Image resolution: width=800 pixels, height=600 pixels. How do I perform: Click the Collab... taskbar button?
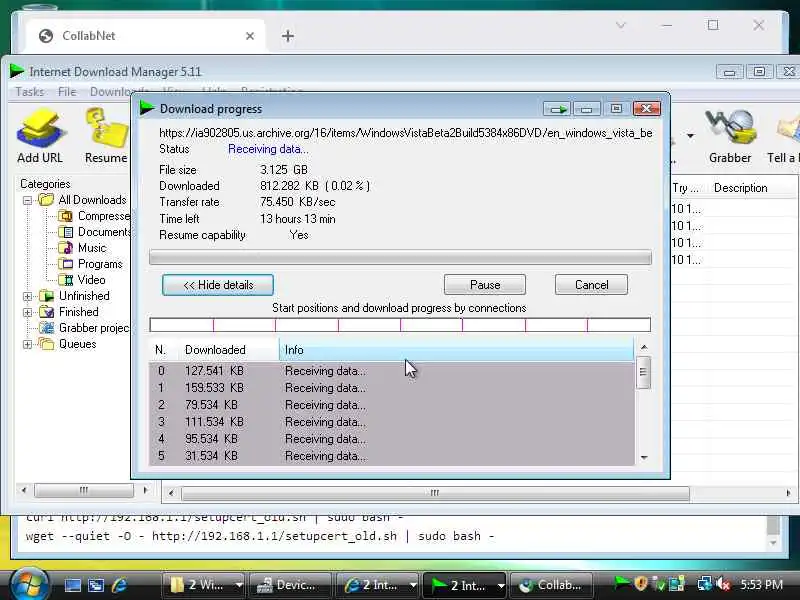[552, 585]
